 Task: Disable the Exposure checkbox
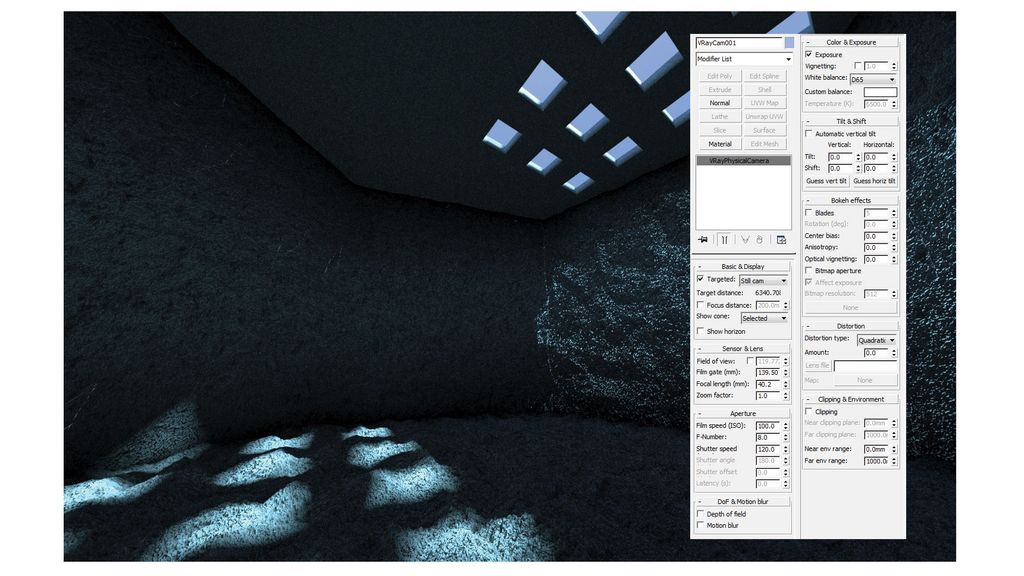[806, 54]
